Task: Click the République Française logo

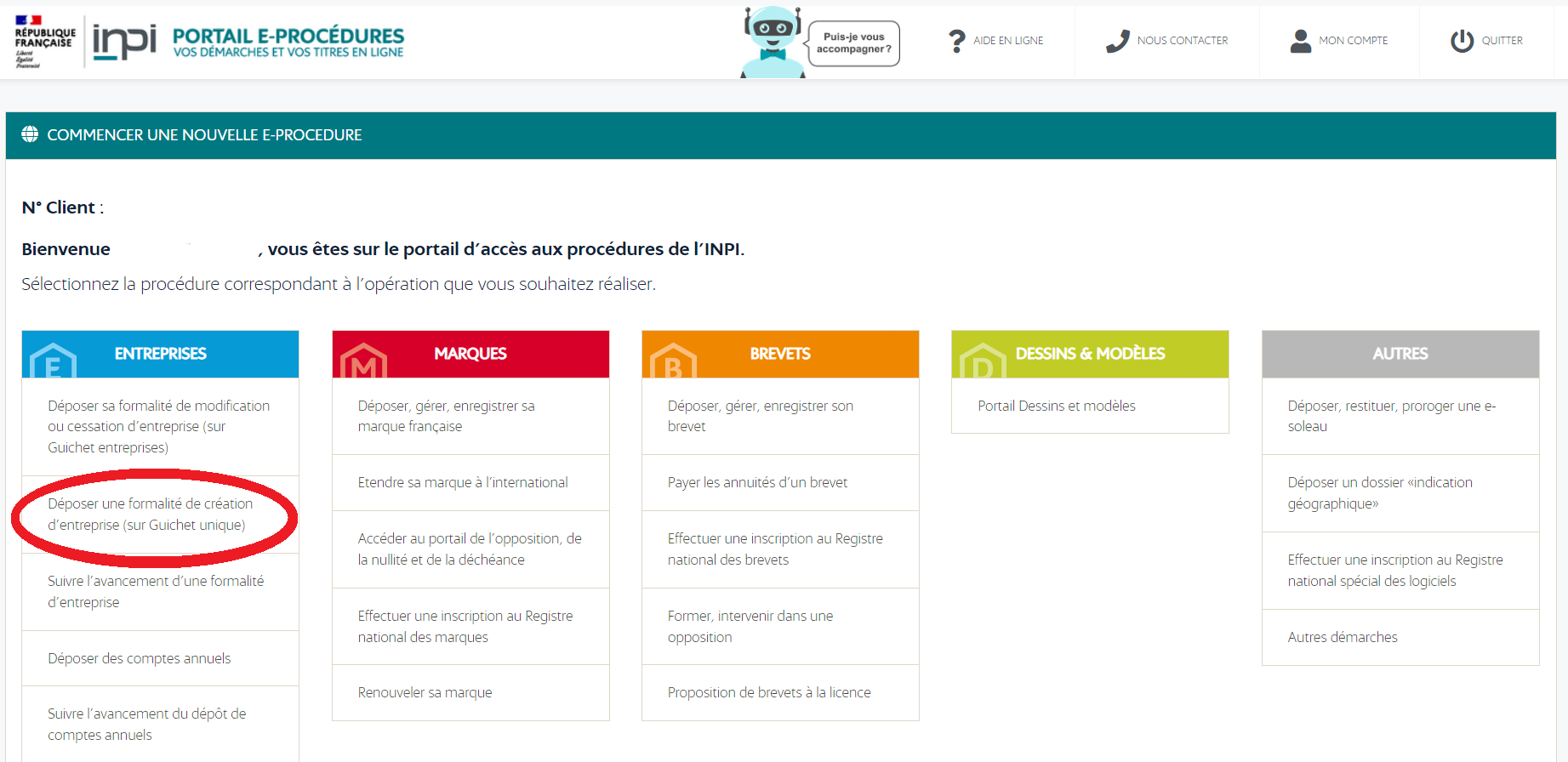Action: [44, 42]
